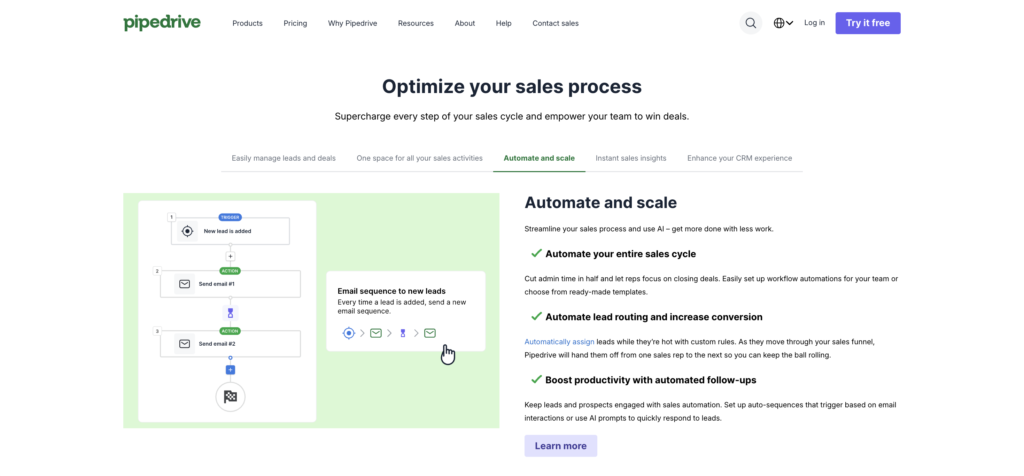Switch to the Instant sales insights tab
Screen dimensions: 1024x476
click(x=631, y=158)
